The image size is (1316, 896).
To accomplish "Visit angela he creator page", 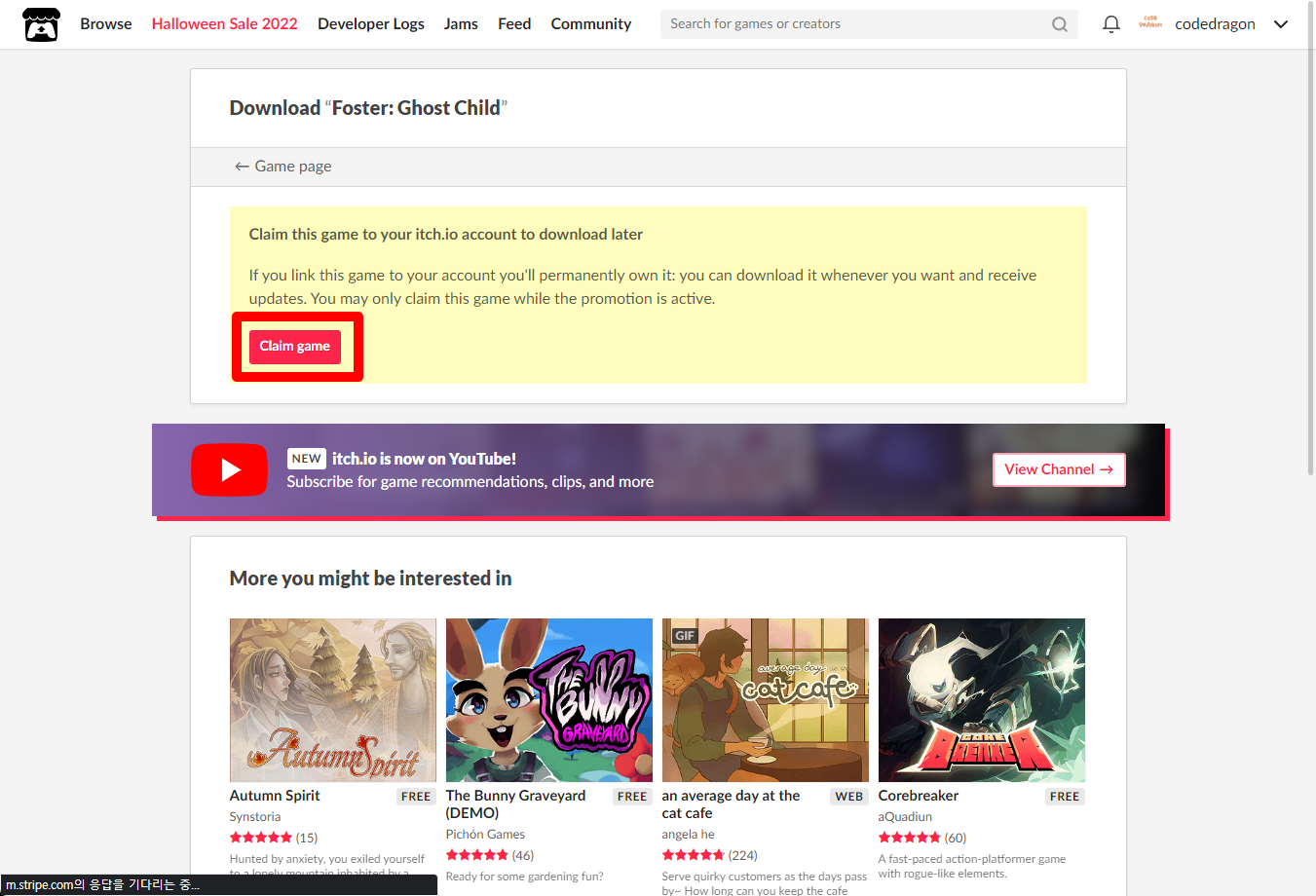I will click(x=689, y=835).
